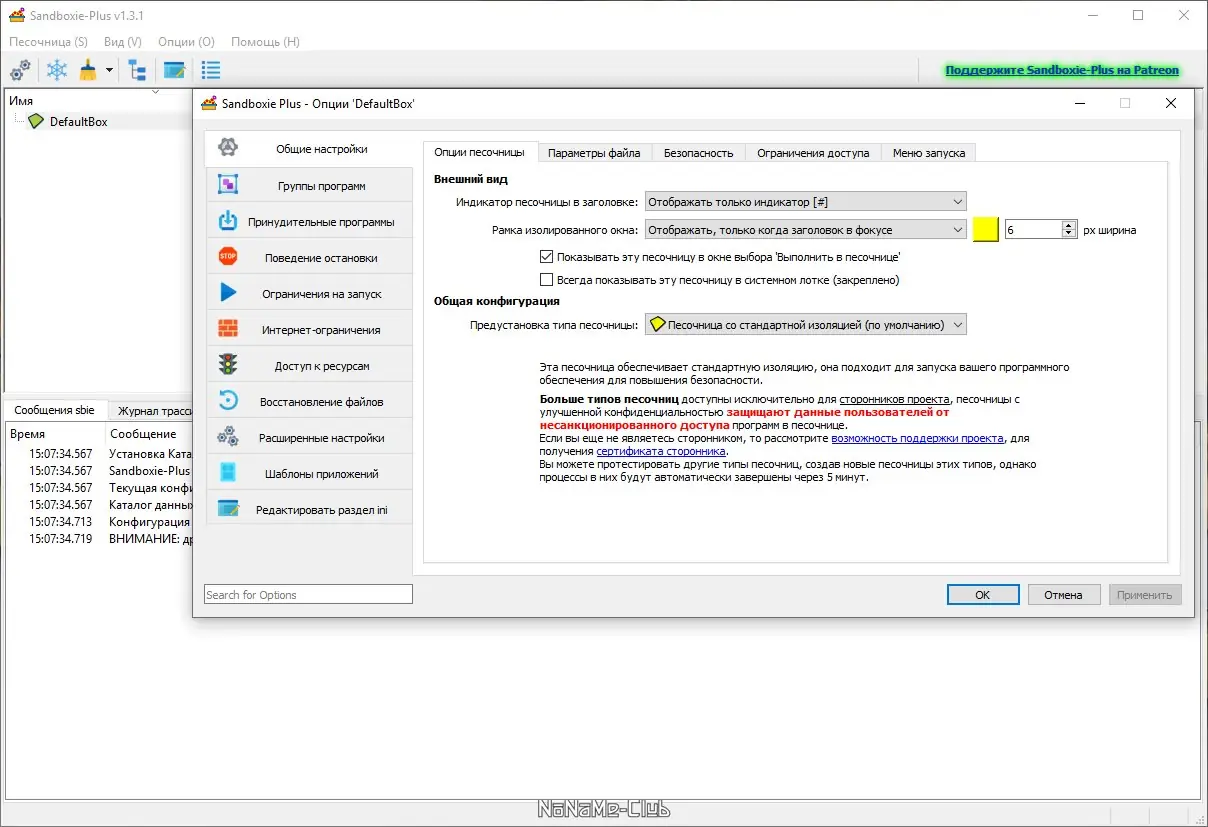Image resolution: width=1208 pixels, height=827 pixels.
Task: Click the tree hierarchy view toolbar icon
Action: pos(137,70)
